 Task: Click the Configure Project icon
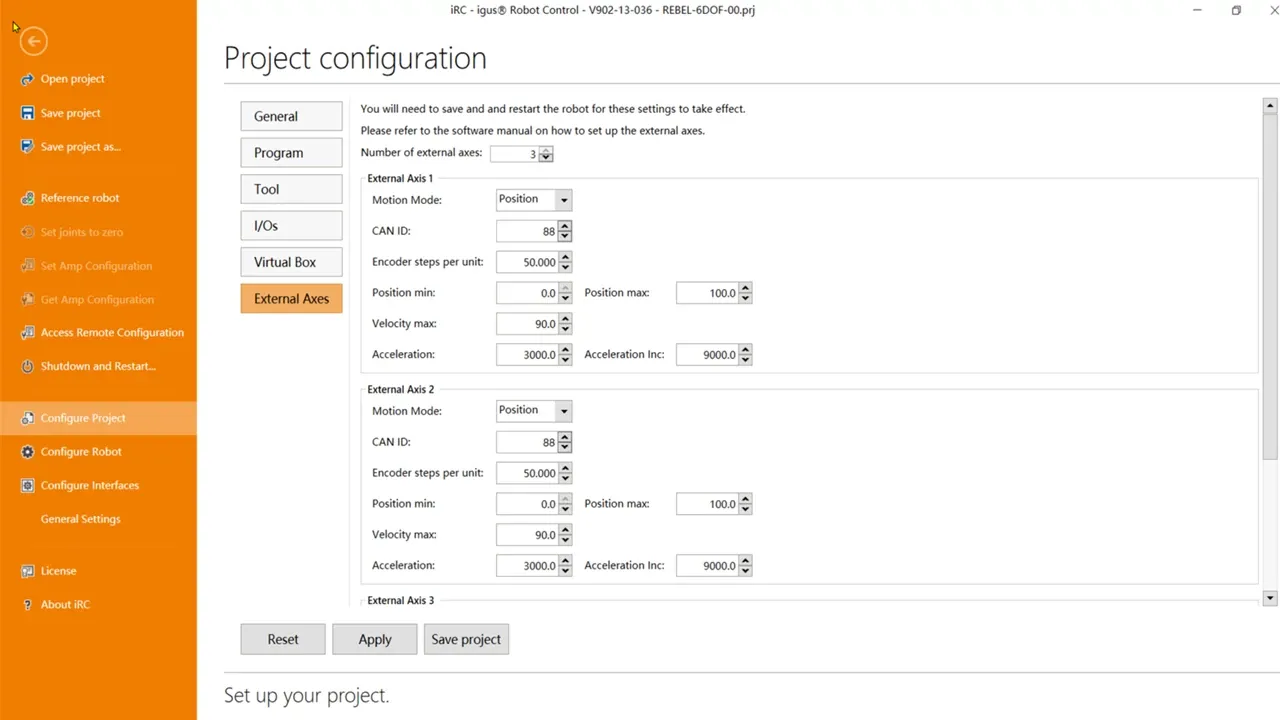tap(28, 418)
